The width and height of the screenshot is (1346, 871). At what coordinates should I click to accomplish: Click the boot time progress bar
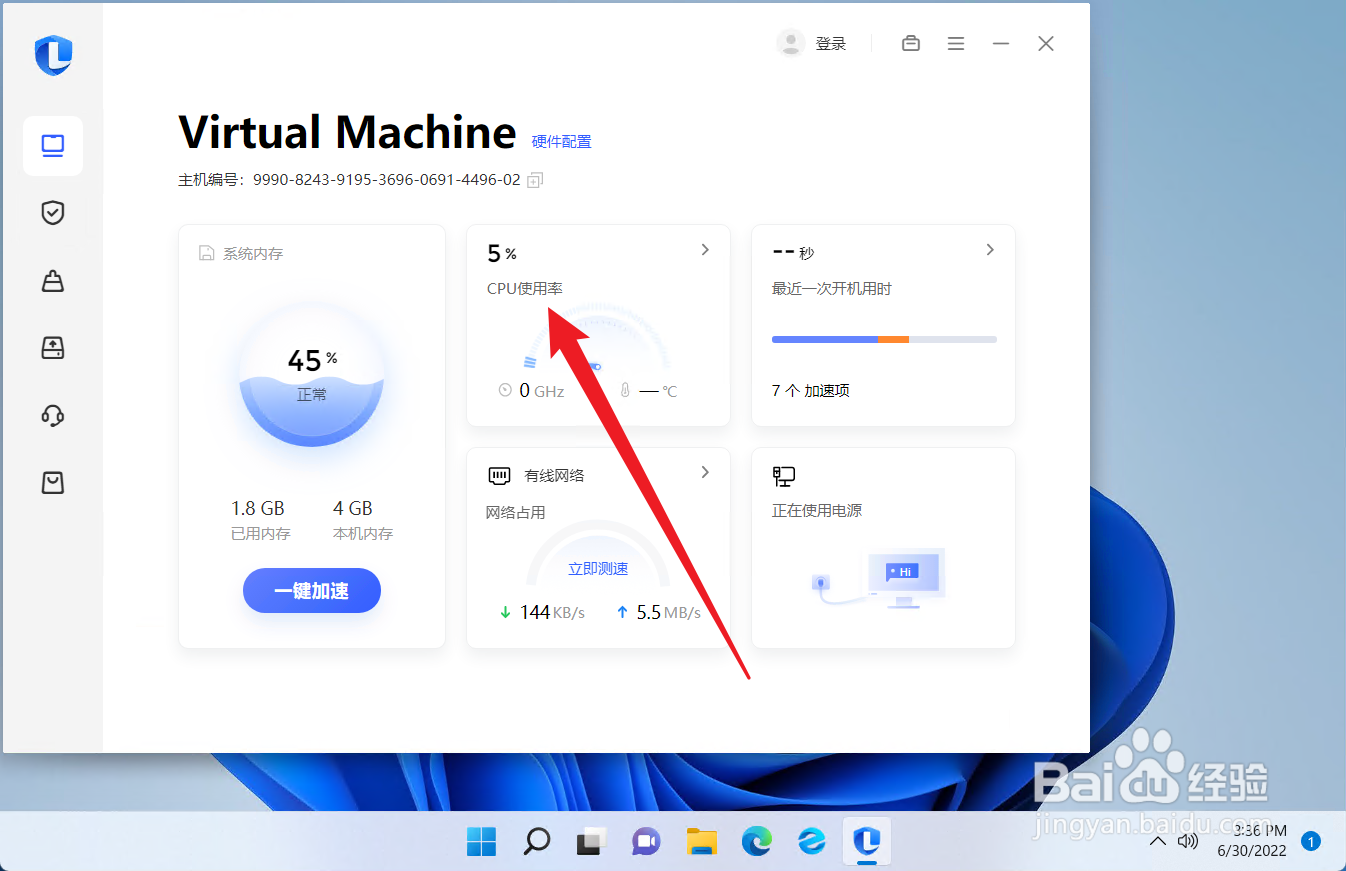point(884,339)
